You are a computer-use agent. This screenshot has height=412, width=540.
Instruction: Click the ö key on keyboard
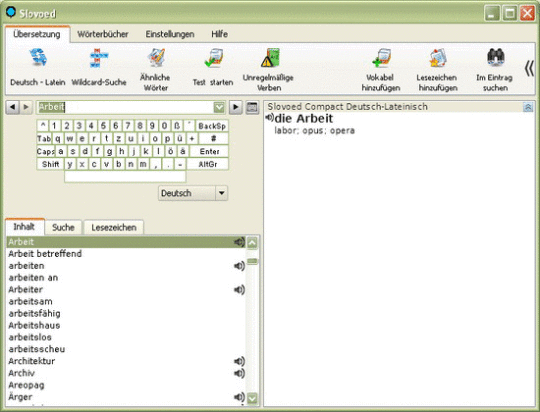coord(170,152)
